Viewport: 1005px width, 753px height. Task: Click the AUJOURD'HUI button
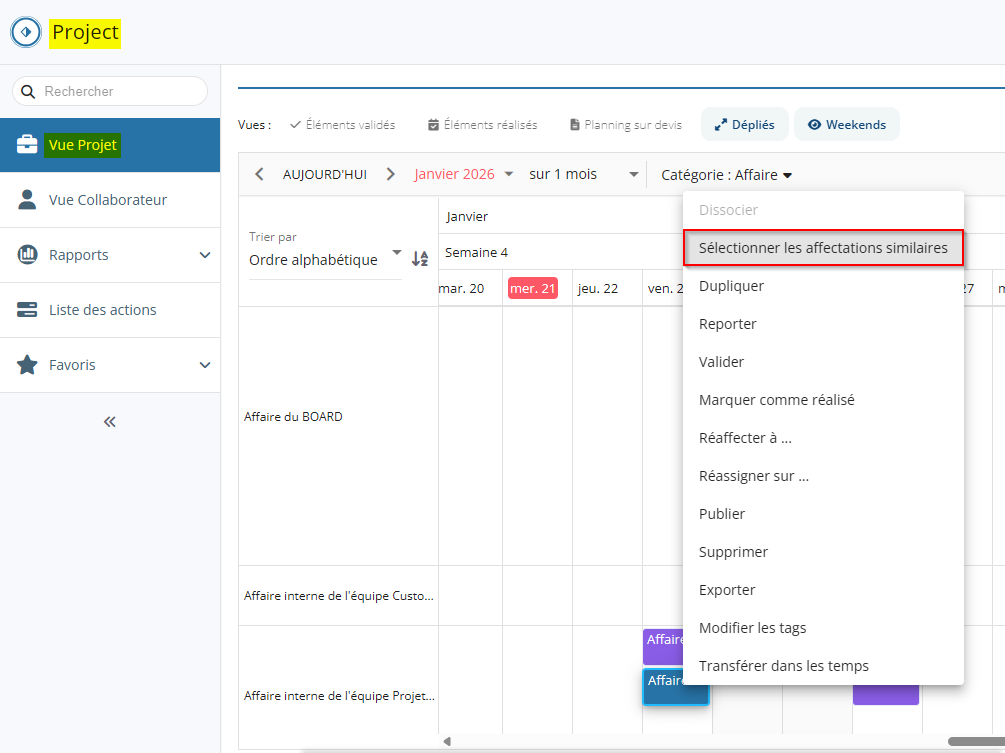pos(325,174)
